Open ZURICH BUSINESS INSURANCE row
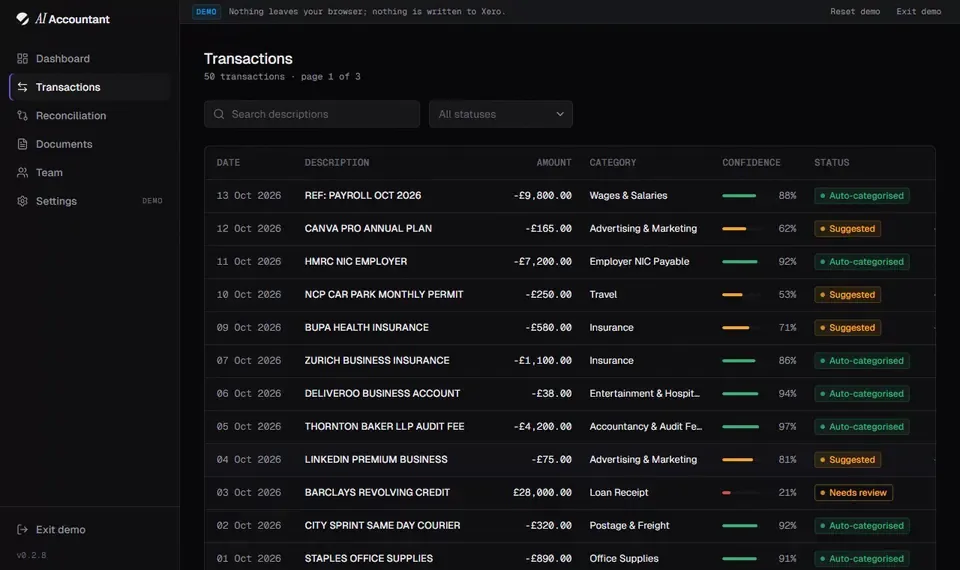 [570, 361]
